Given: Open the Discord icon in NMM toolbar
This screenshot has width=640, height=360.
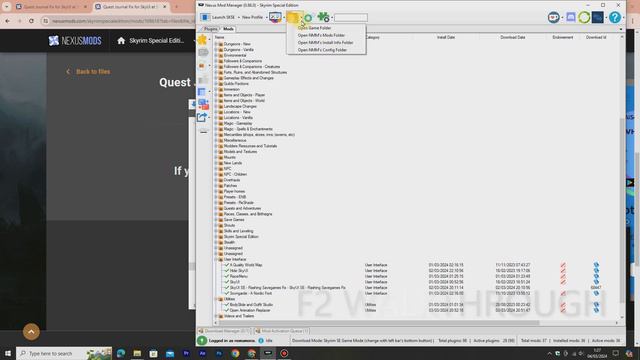Looking at the screenshot, I should coord(571,17).
